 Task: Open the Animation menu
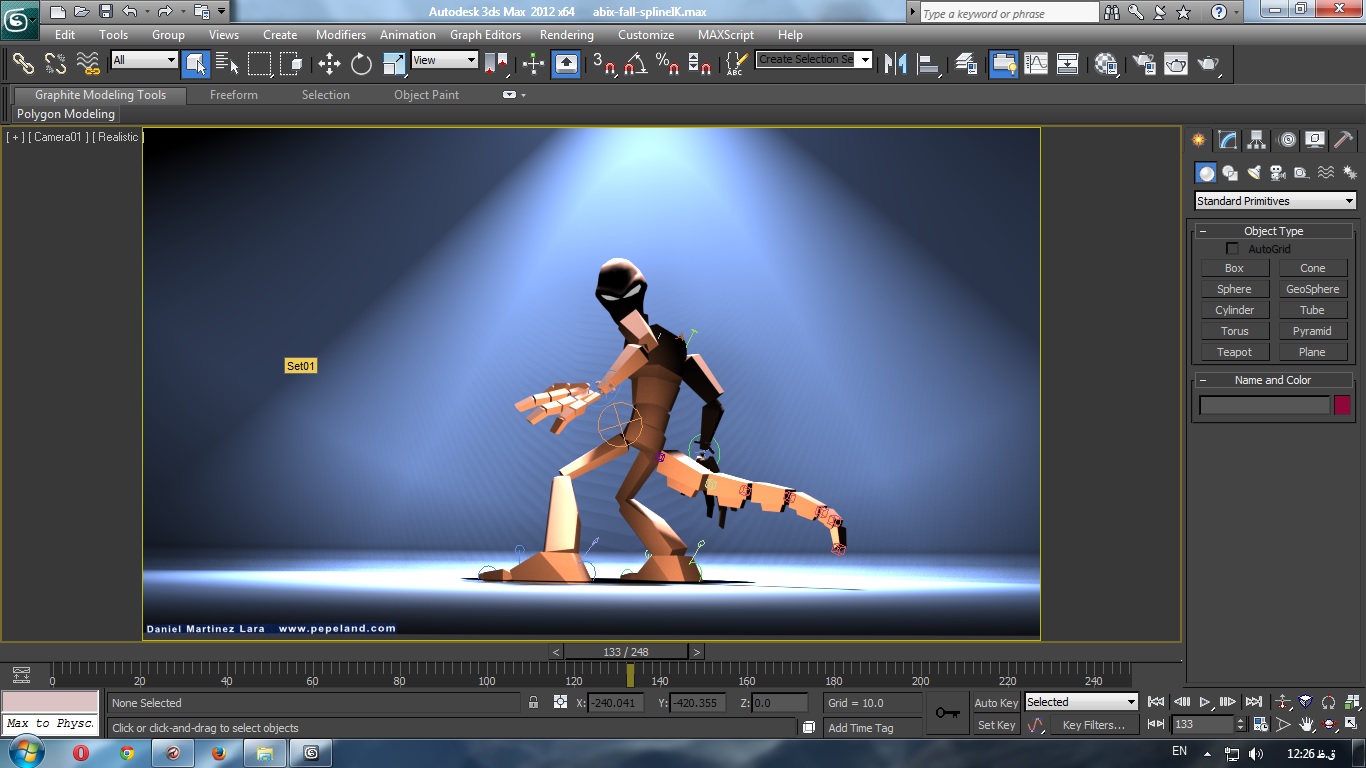(408, 34)
